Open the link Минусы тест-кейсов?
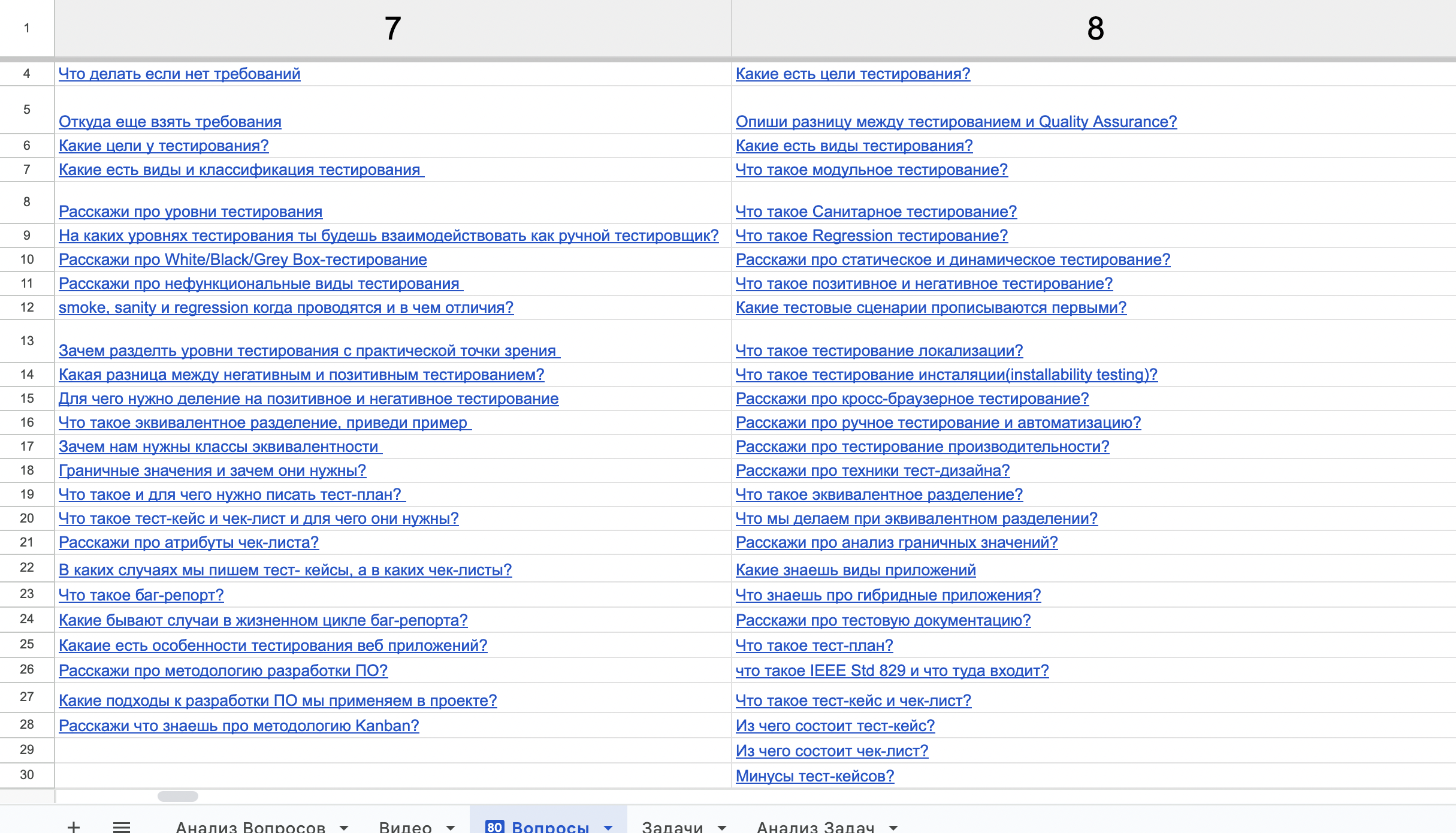 (814, 776)
